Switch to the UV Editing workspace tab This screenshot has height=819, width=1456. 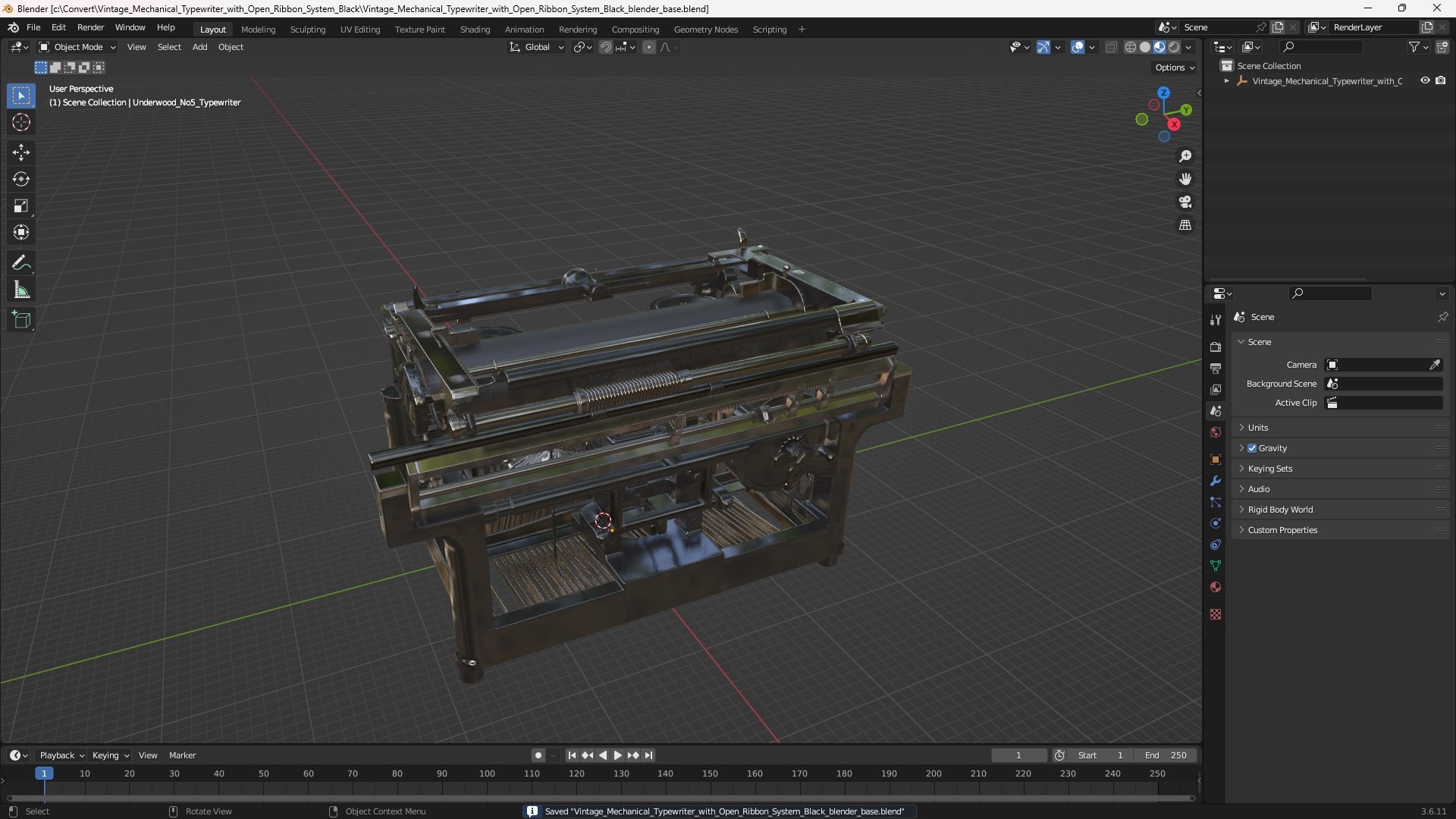(x=360, y=30)
